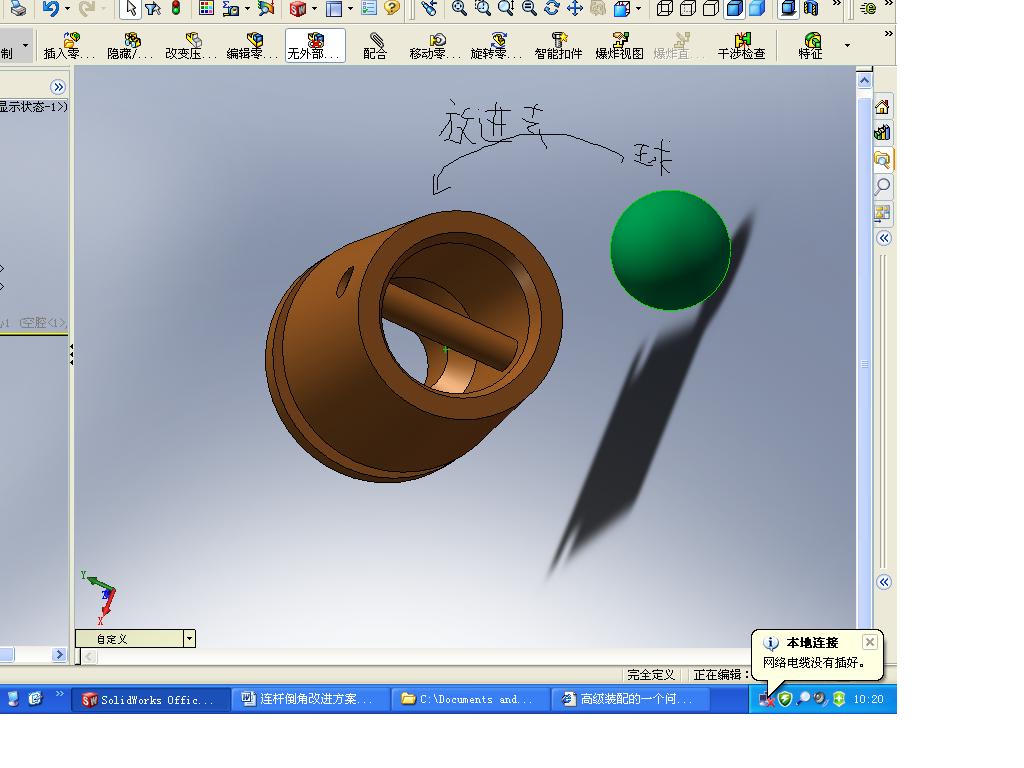
Task: Click Smart Fasteners (智能扣件) button
Action: [x=558, y=46]
